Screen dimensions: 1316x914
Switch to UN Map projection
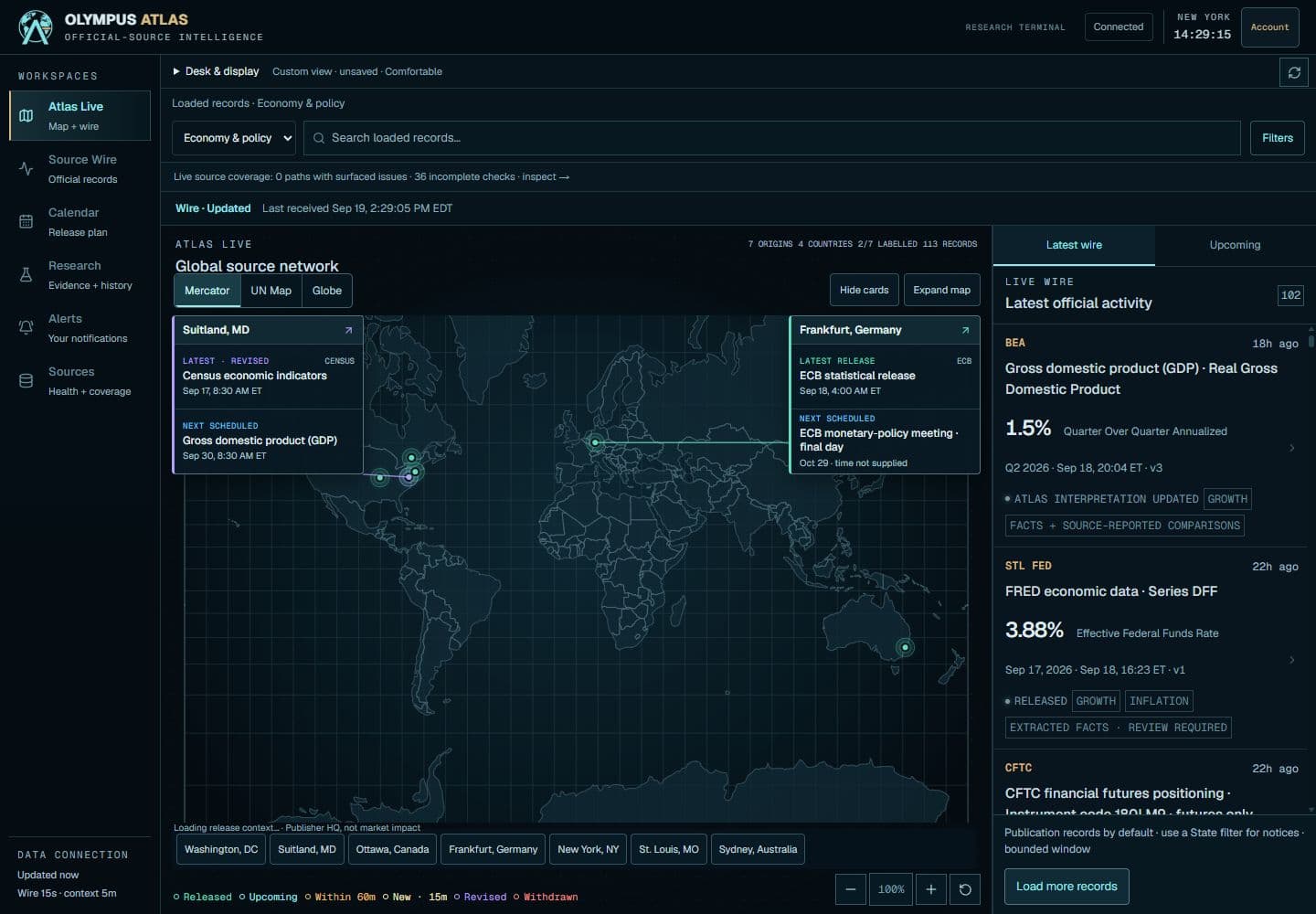pos(271,291)
